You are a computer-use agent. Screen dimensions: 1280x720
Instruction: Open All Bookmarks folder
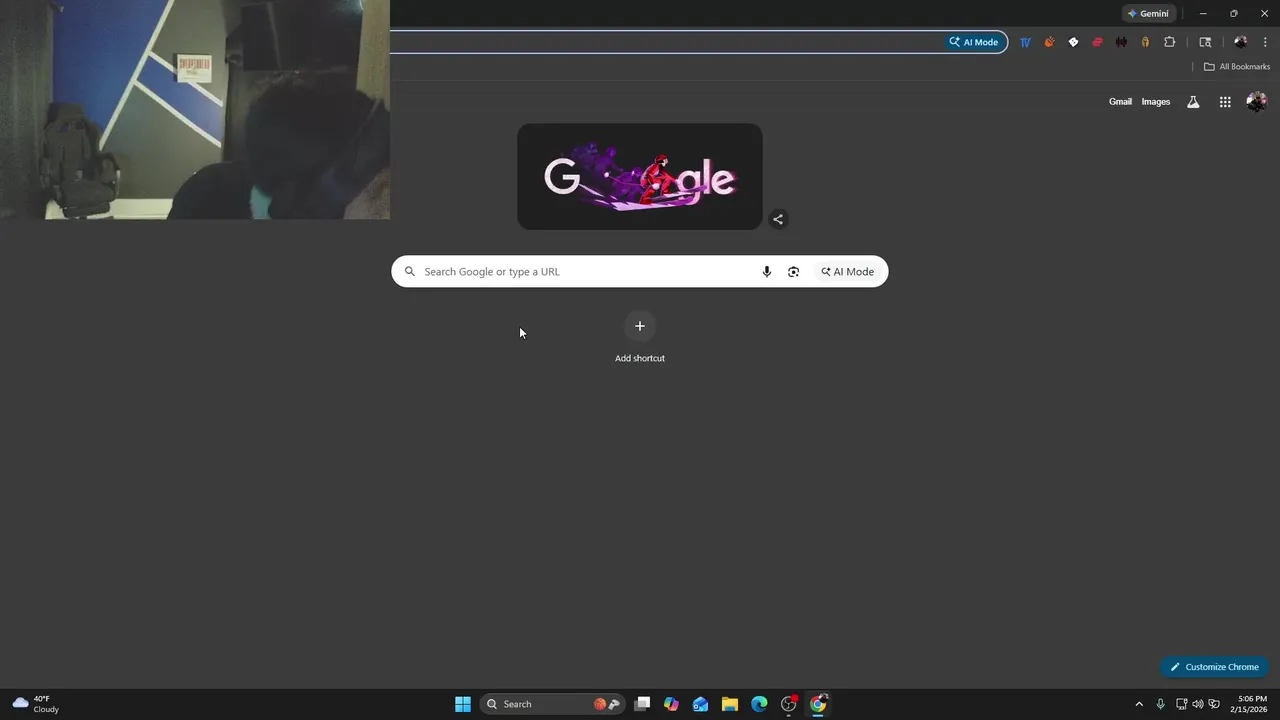(x=1237, y=67)
